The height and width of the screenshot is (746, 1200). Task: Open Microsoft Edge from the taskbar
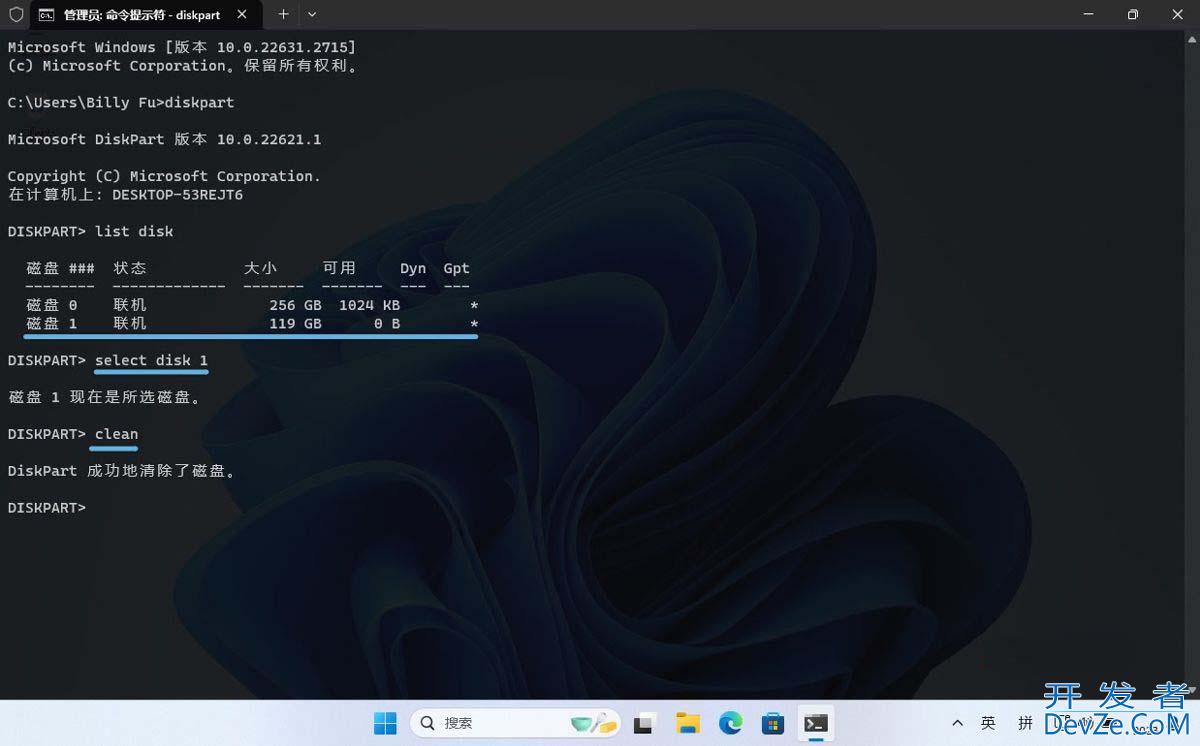[x=730, y=723]
